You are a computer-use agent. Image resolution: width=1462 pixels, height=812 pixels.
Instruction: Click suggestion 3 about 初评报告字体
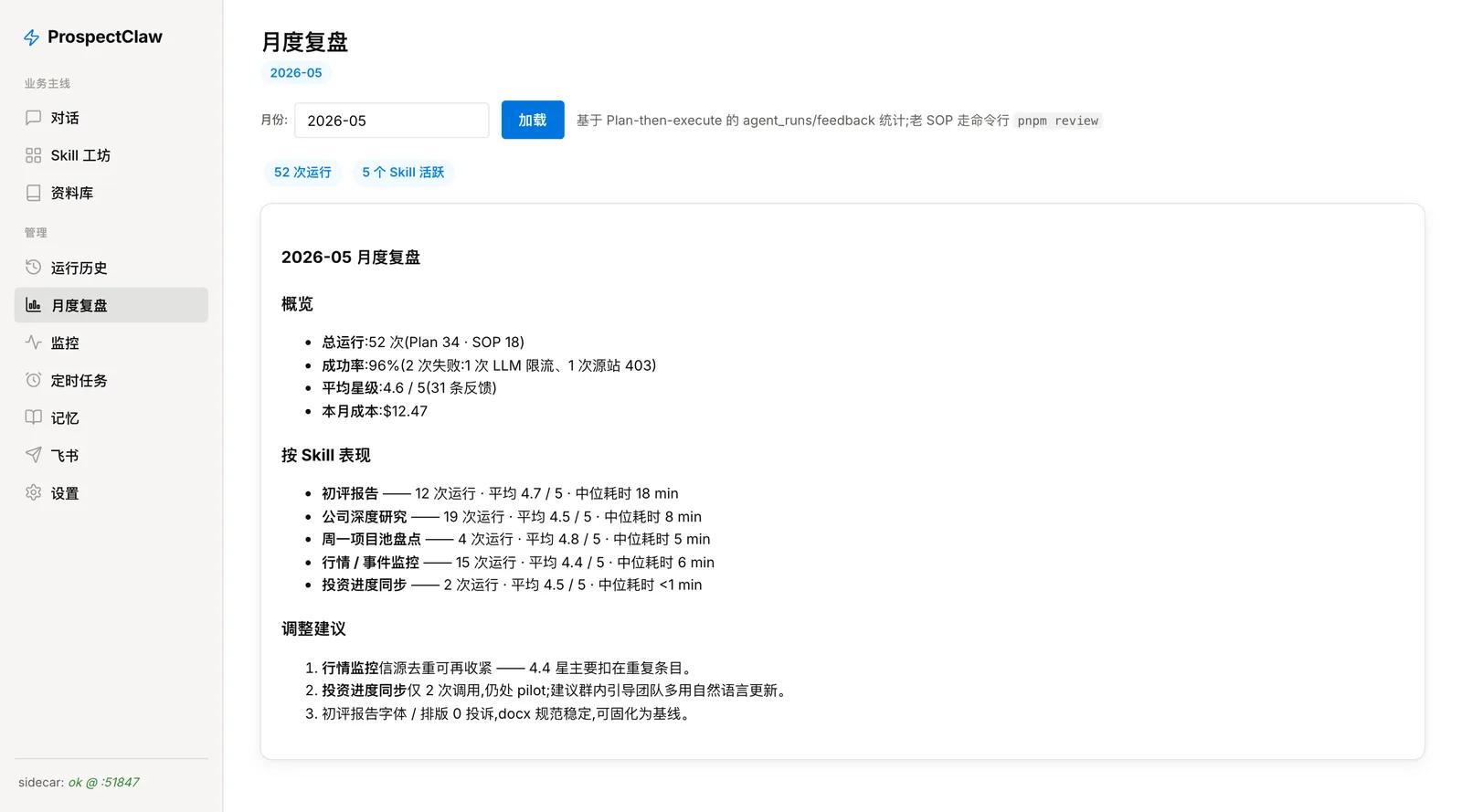point(509,713)
